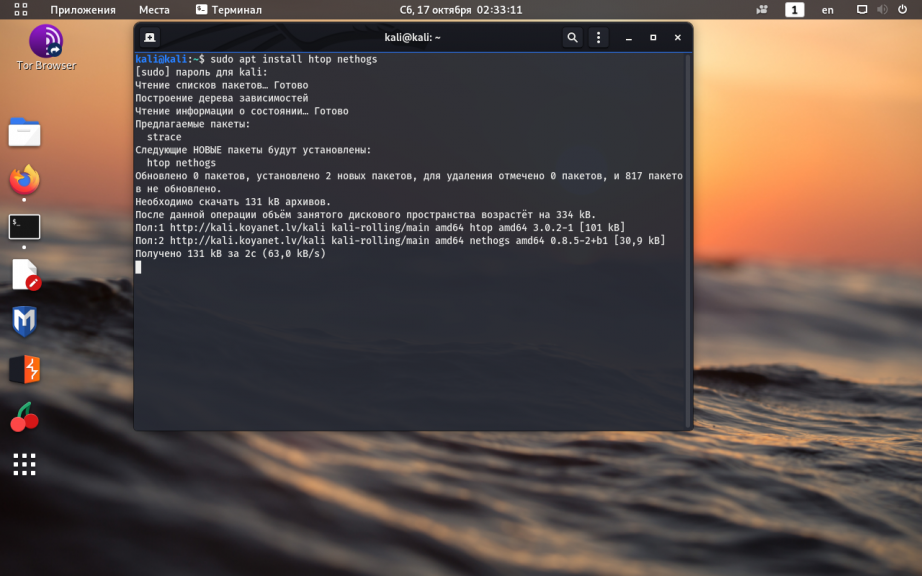Open the Приложения menu

[83, 10]
